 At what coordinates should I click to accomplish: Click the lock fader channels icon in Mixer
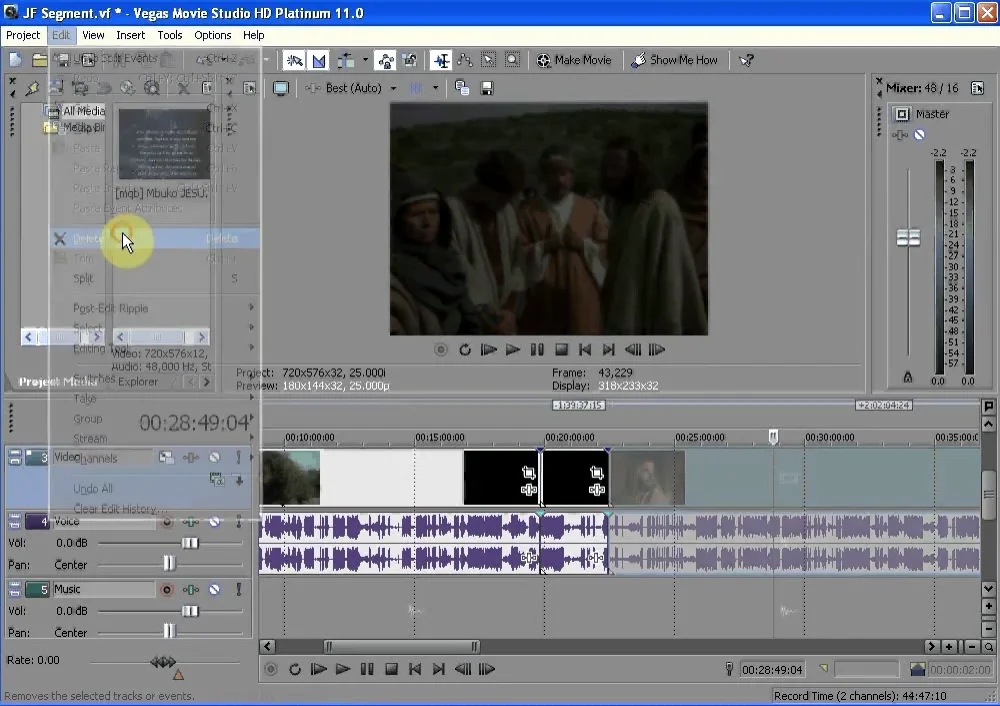[908, 378]
